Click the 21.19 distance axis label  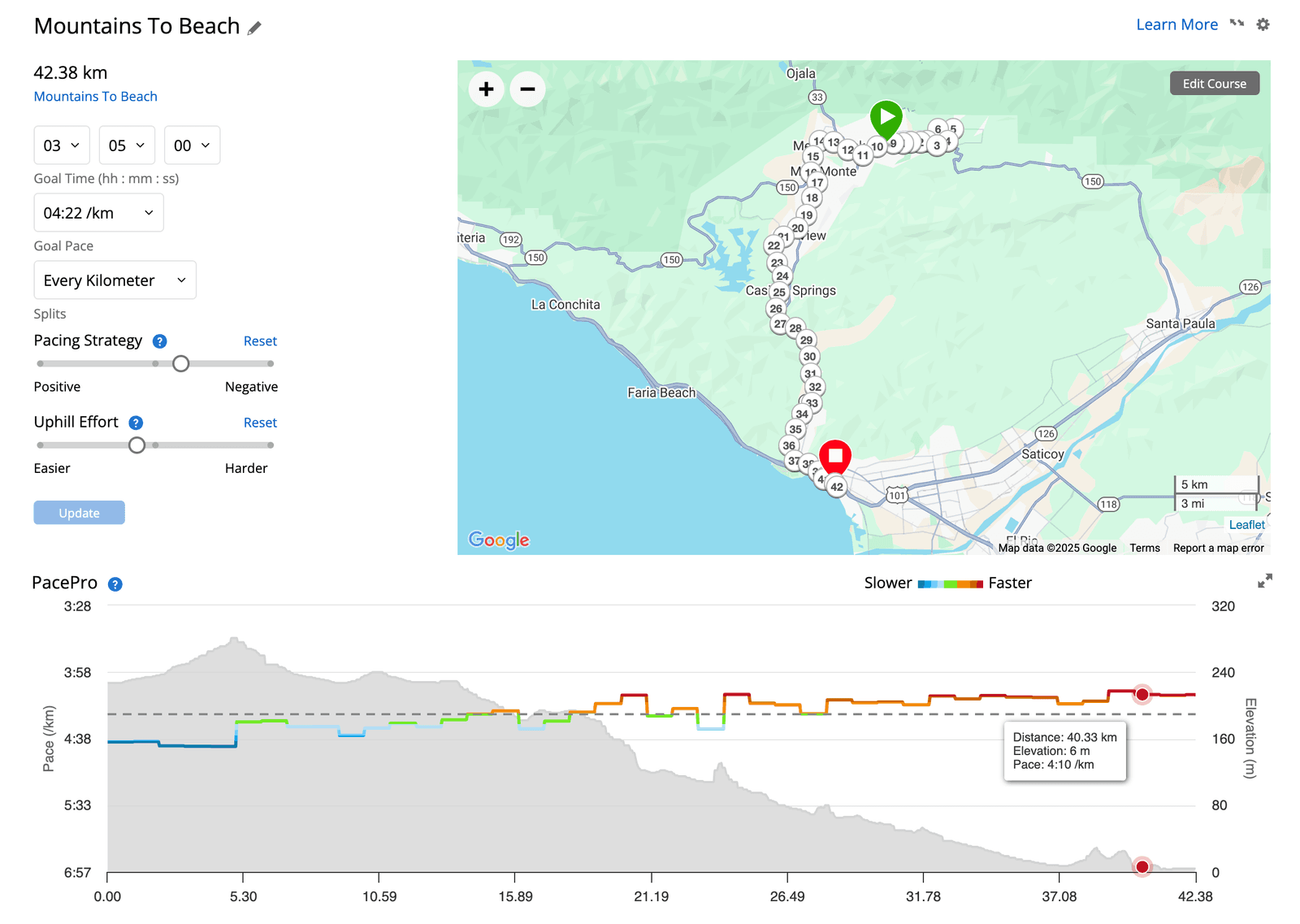click(x=651, y=896)
